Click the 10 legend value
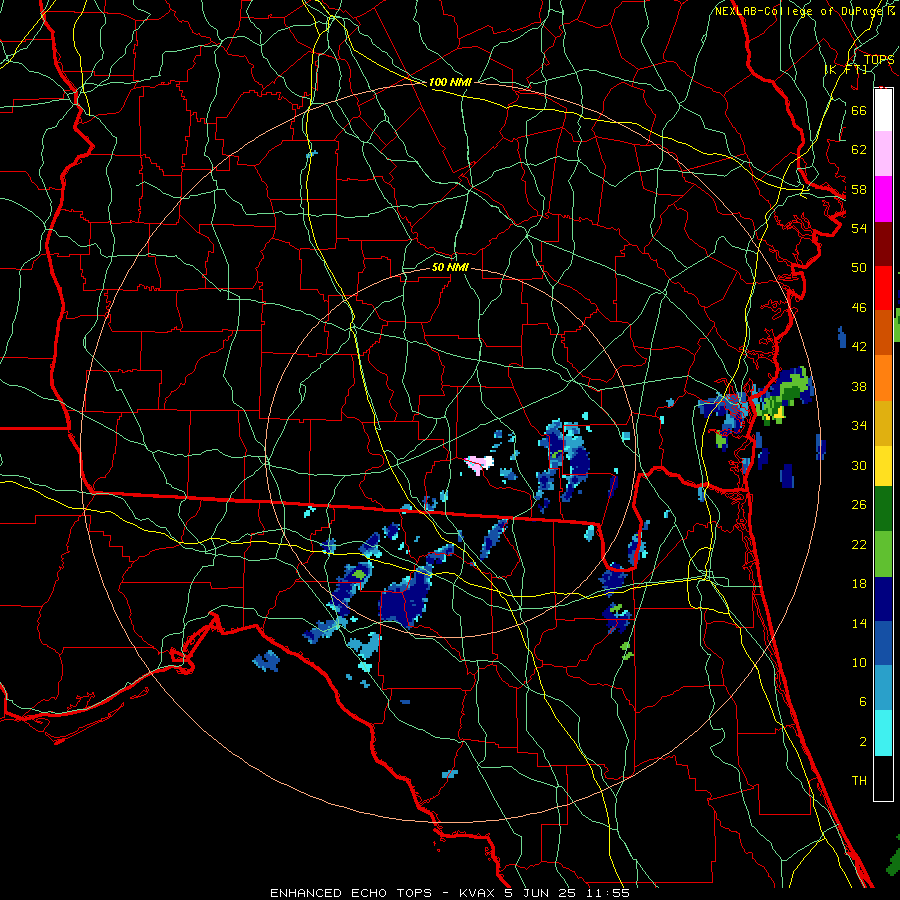This screenshot has width=900, height=900. click(859, 662)
